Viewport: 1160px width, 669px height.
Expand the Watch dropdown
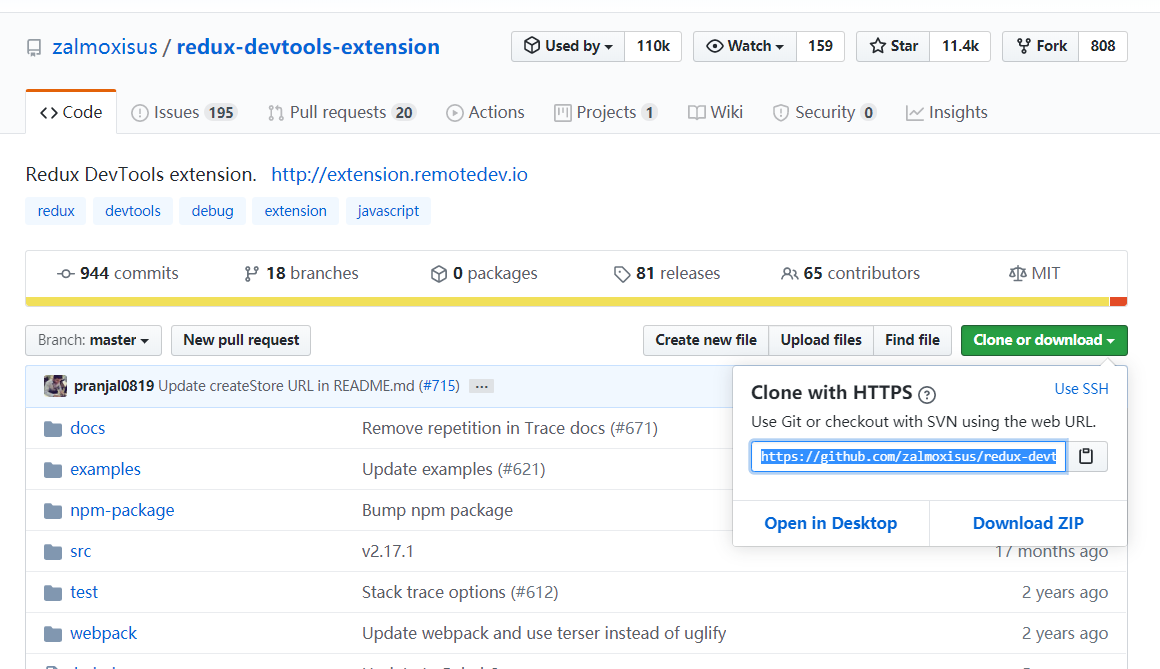point(744,46)
